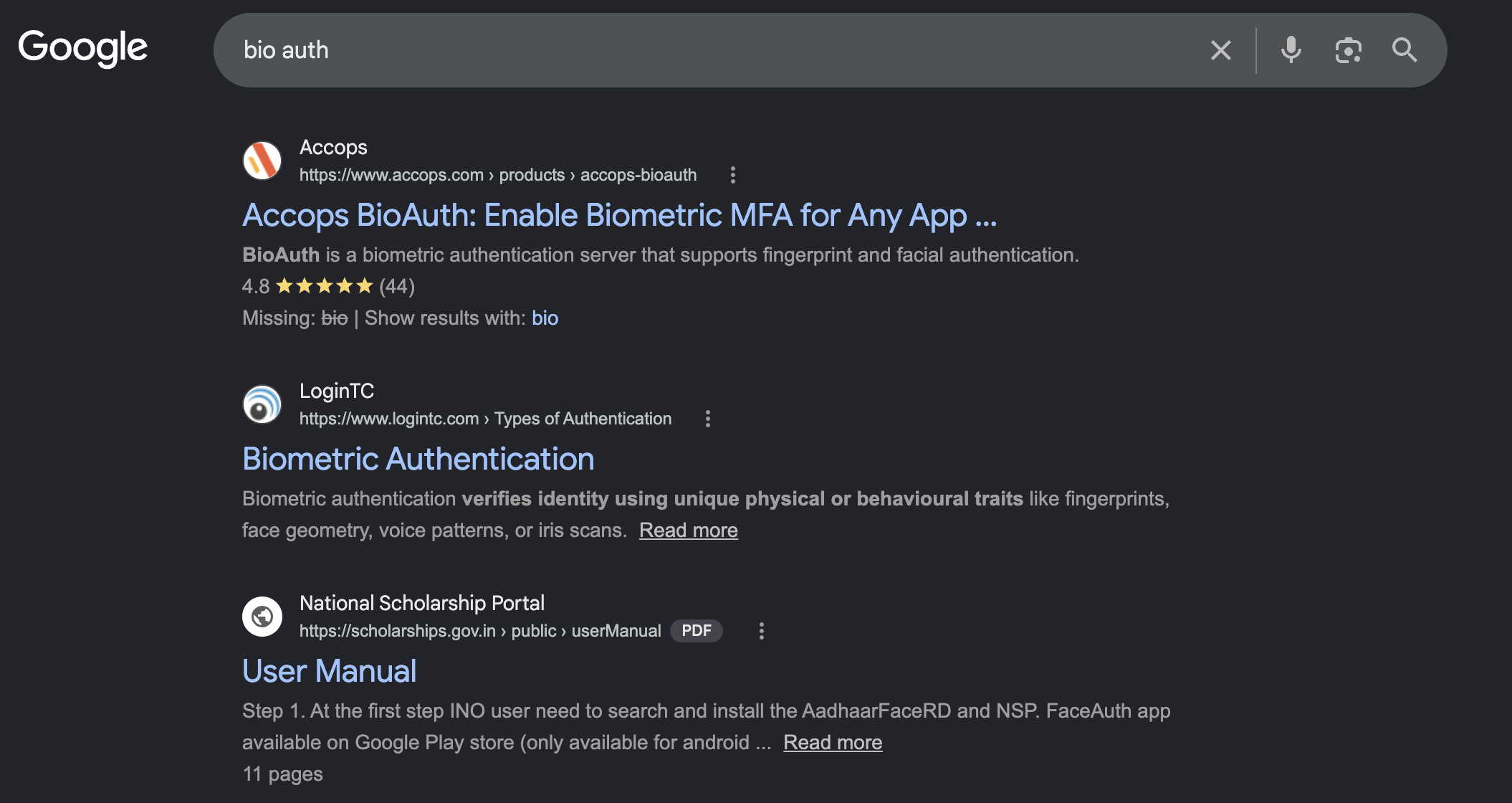The image size is (1512, 803).
Task: Click the Accops site favicon
Action: click(262, 161)
